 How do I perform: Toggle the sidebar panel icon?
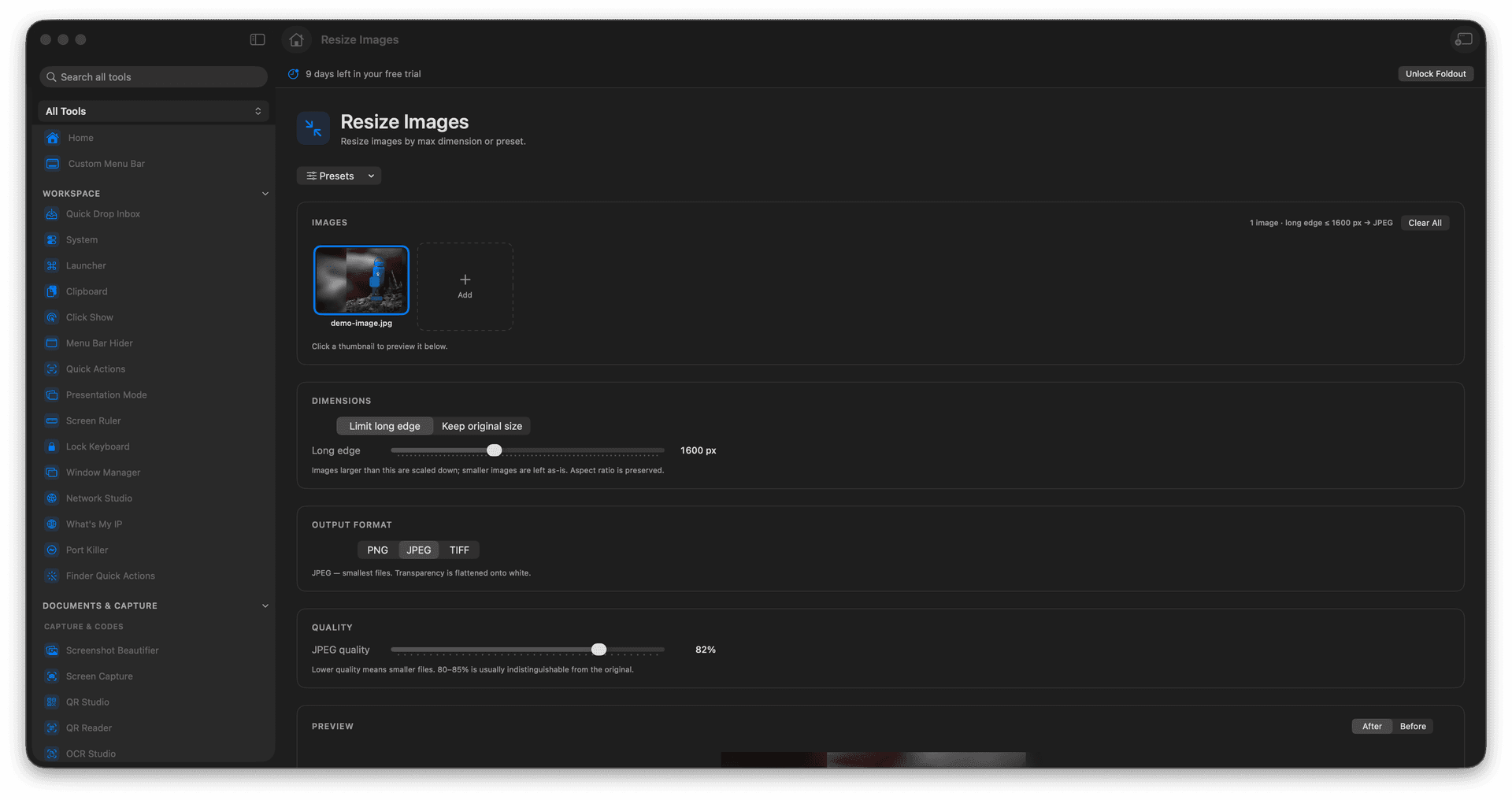pyautogui.click(x=258, y=39)
